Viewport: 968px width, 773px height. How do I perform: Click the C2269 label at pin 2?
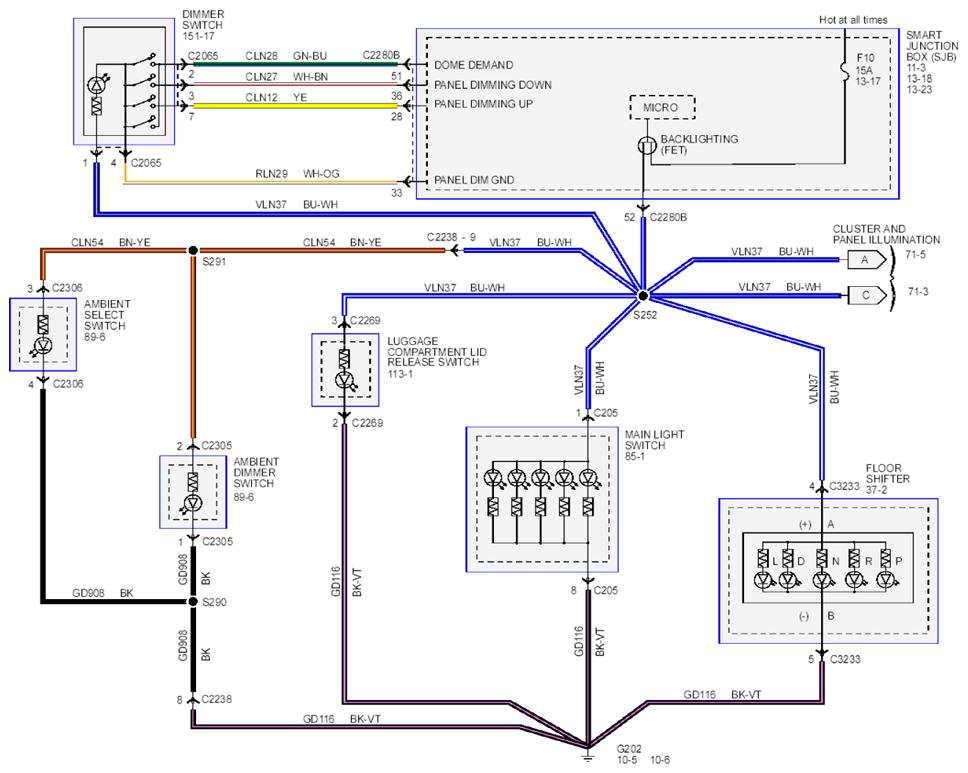367,423
